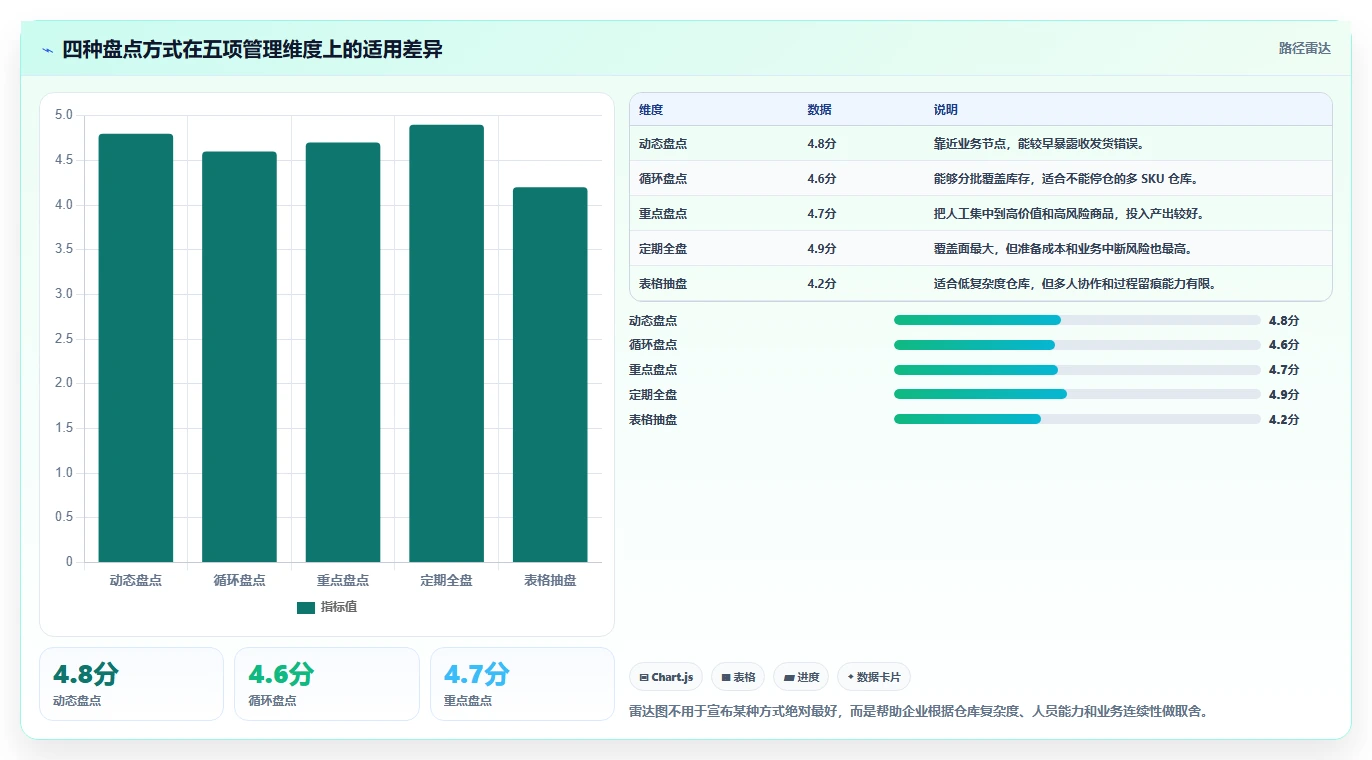Image resolution: width=1372 pixels, height=760 pixels.
Task: Click the 5.0 y-axis tick label
Action: [64, 115]
